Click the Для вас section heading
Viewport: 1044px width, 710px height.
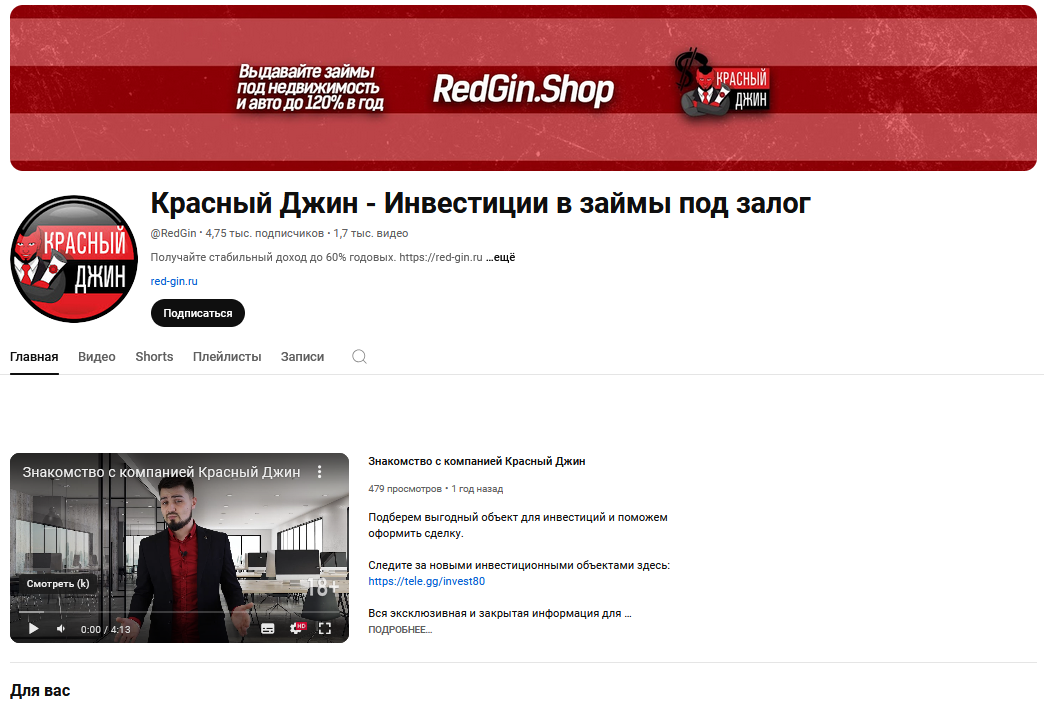pyautogui.click(x=40, y=691)
